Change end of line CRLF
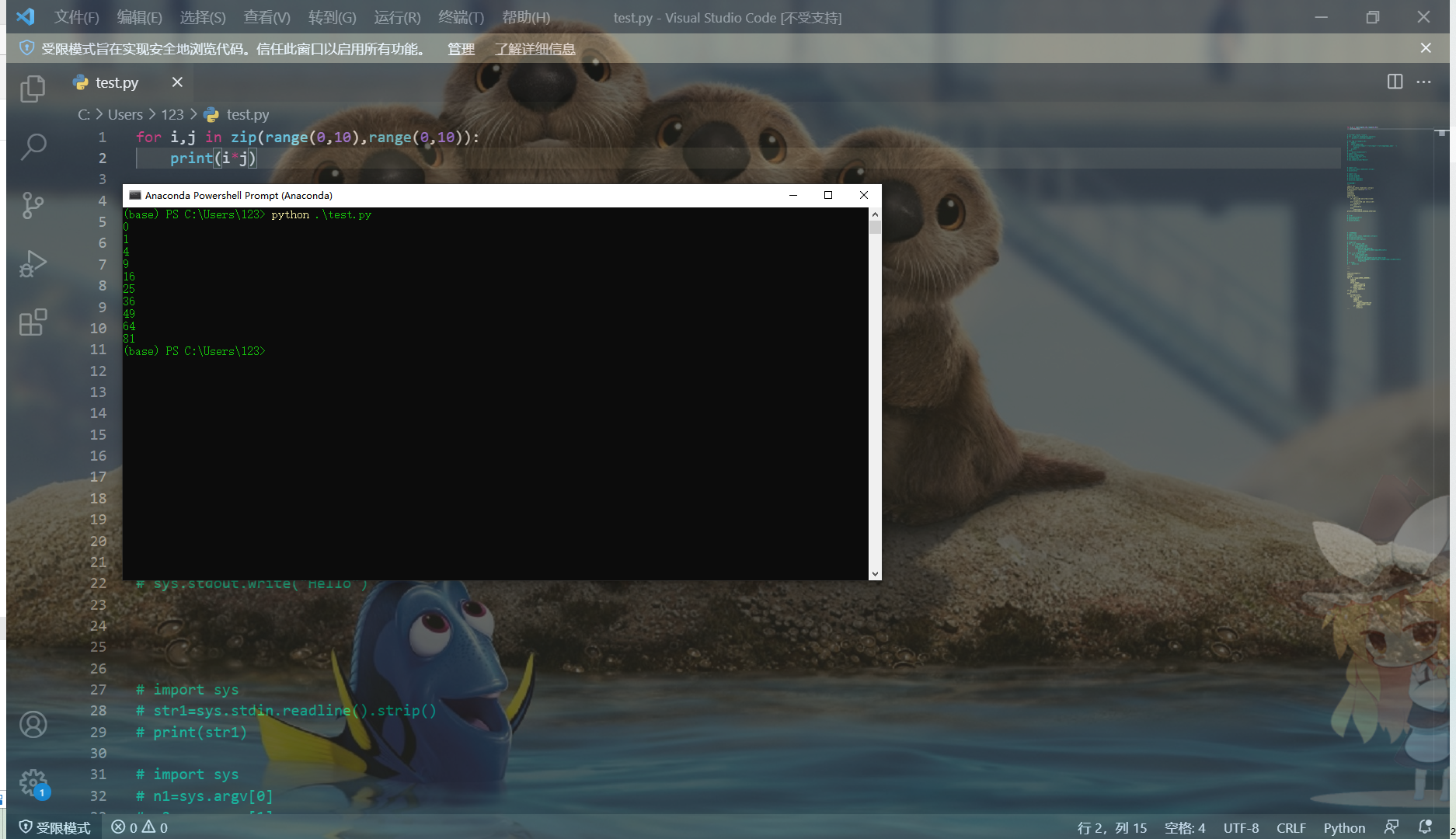Image resolution: width=1456 pixels, height=839 pixels. click(x=1291, y=828)
